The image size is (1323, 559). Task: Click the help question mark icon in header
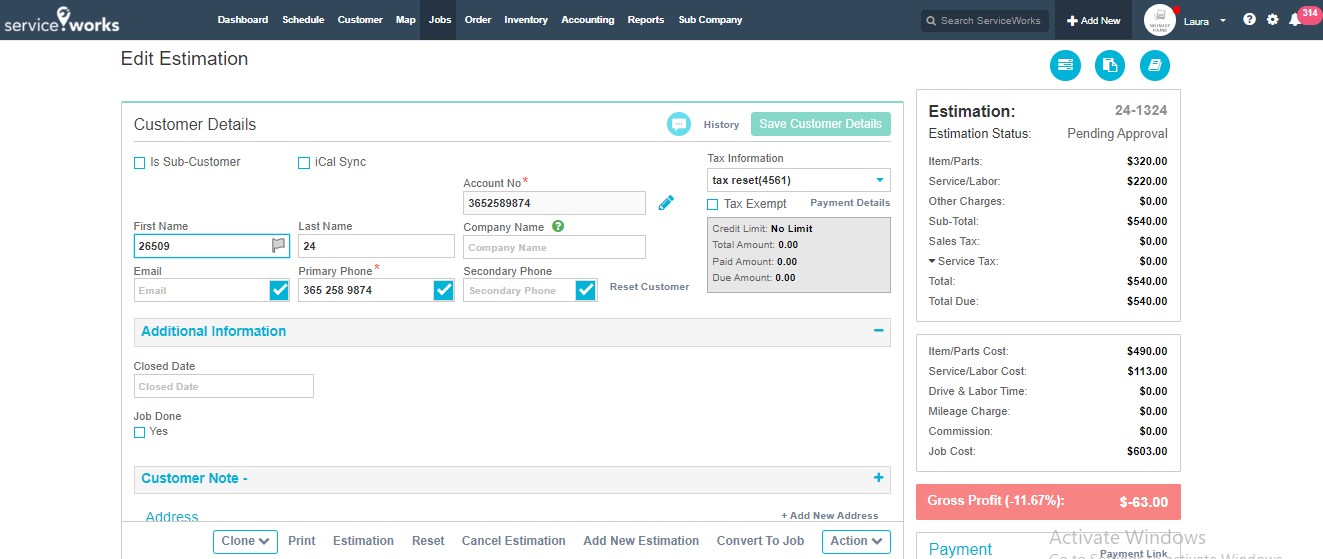point(1249,20)
